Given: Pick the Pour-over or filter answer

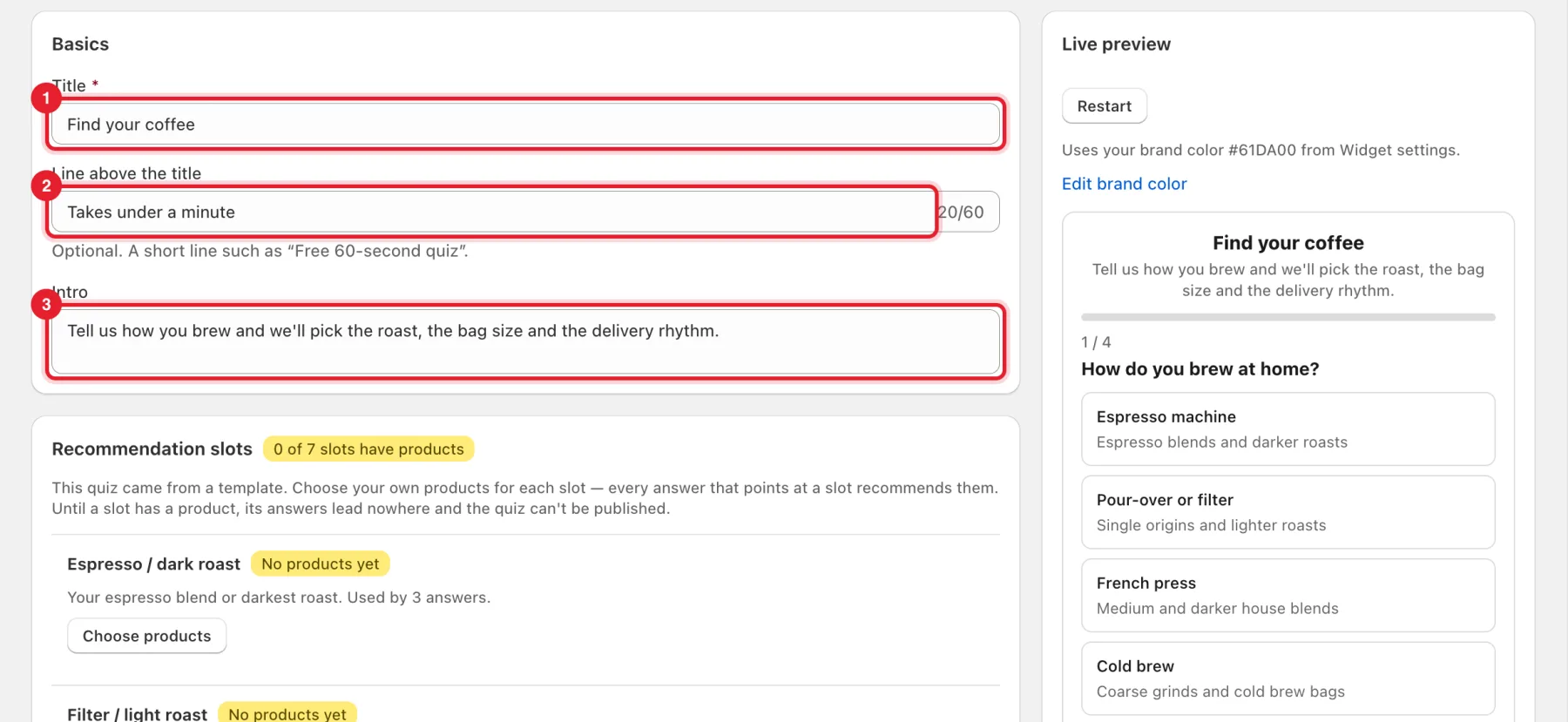Looking at the screenshot, I should [1288, 512].
